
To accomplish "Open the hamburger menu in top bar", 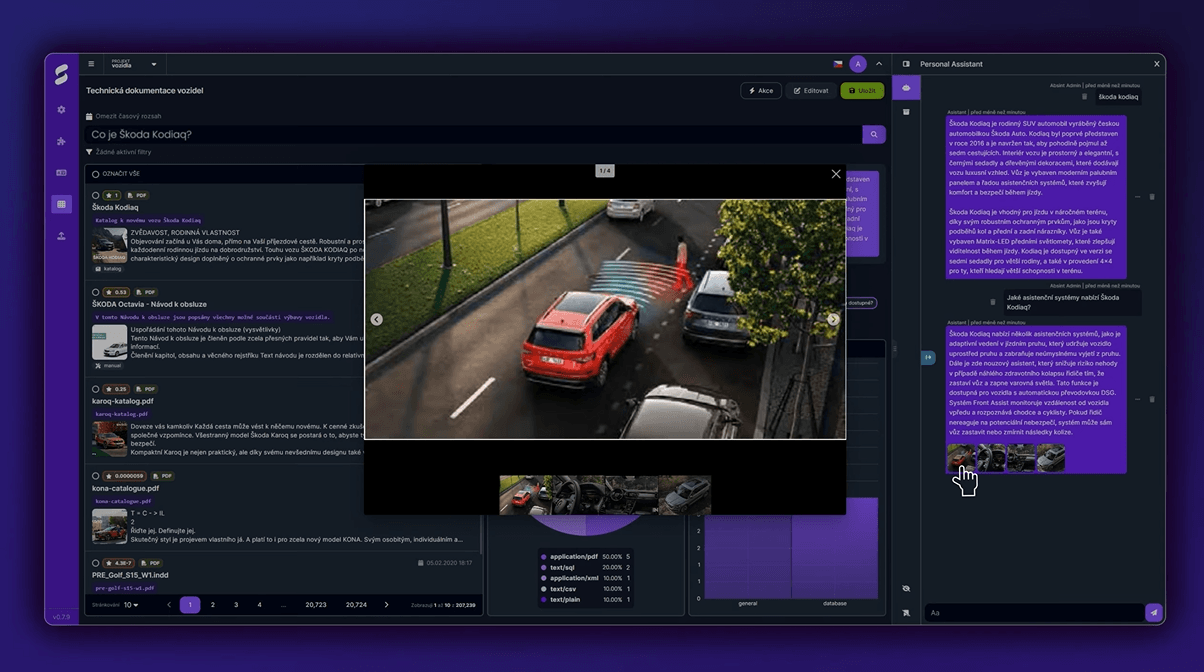I will (x=91, y=64).
